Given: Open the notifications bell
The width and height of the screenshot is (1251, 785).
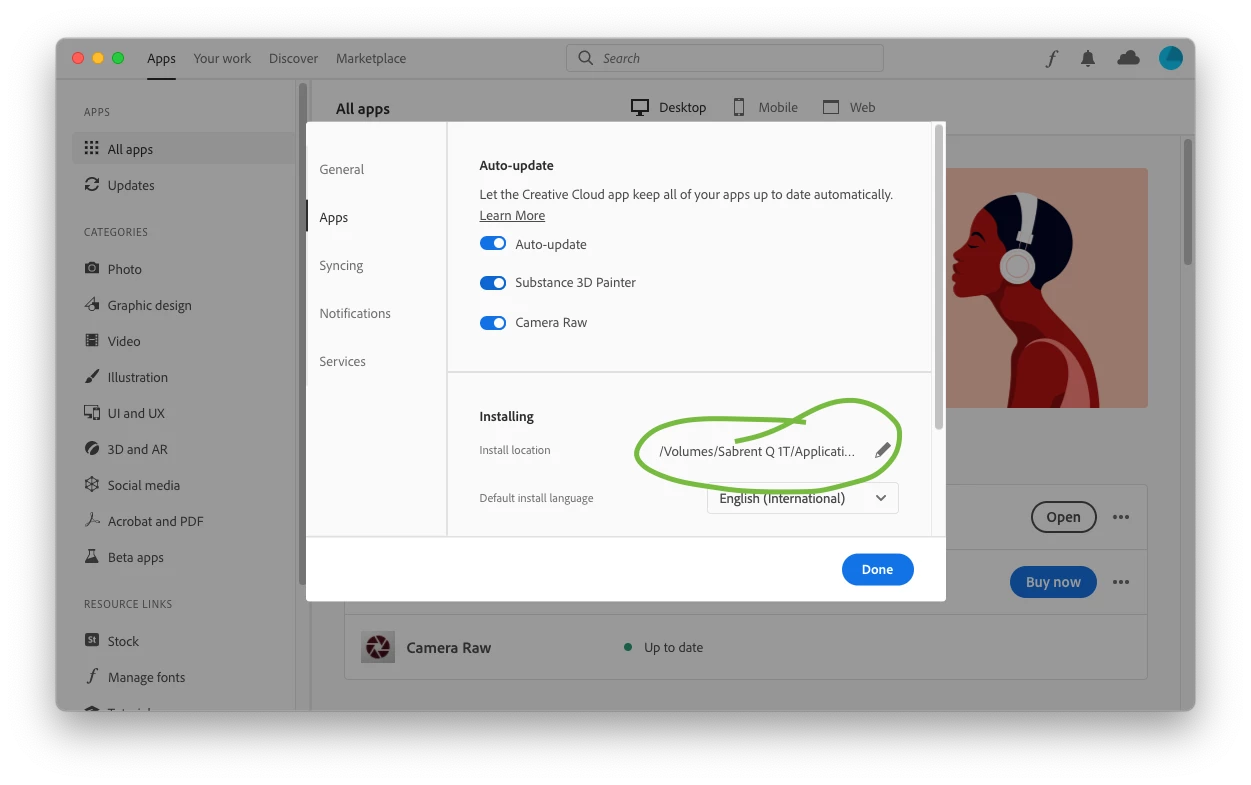Looking at the screenshot, I should (1088, 59).
